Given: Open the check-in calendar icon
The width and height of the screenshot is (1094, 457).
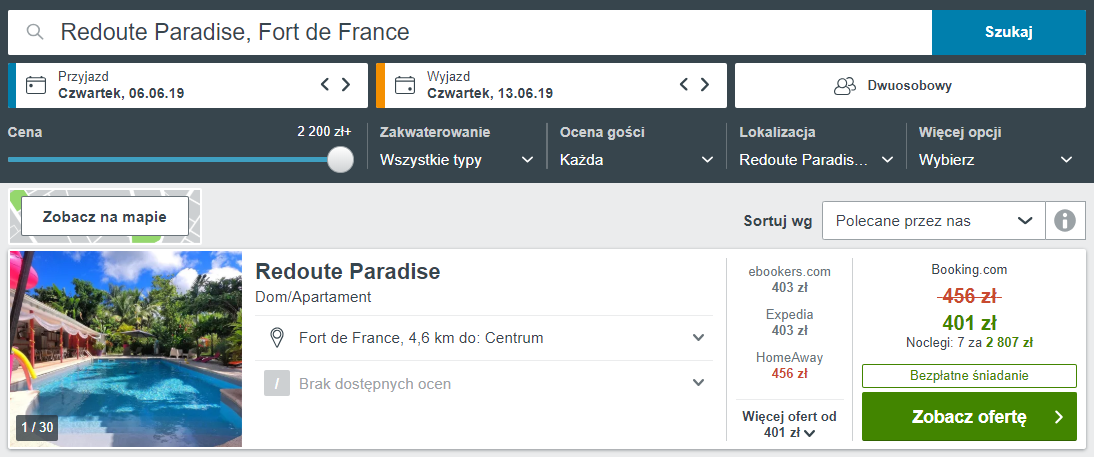Looking at the screenshot, I should click(36, 85).
